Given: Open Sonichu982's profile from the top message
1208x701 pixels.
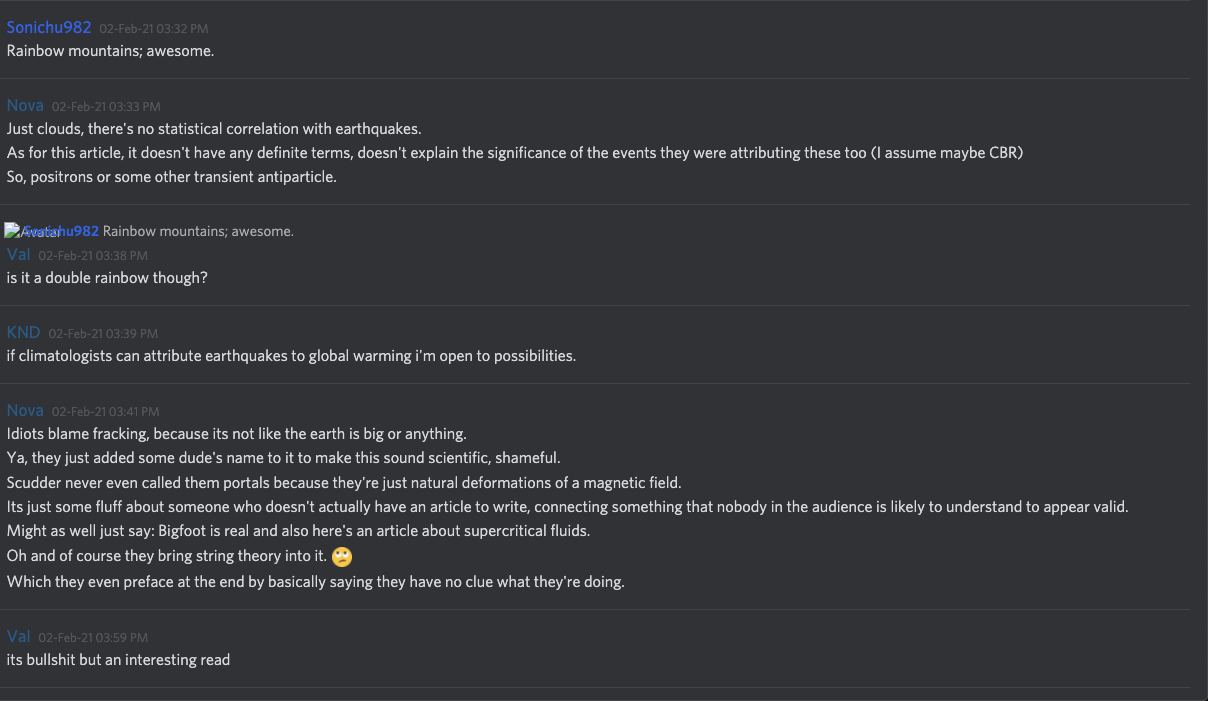Looking at the screenshot, I should click(49, 27).
